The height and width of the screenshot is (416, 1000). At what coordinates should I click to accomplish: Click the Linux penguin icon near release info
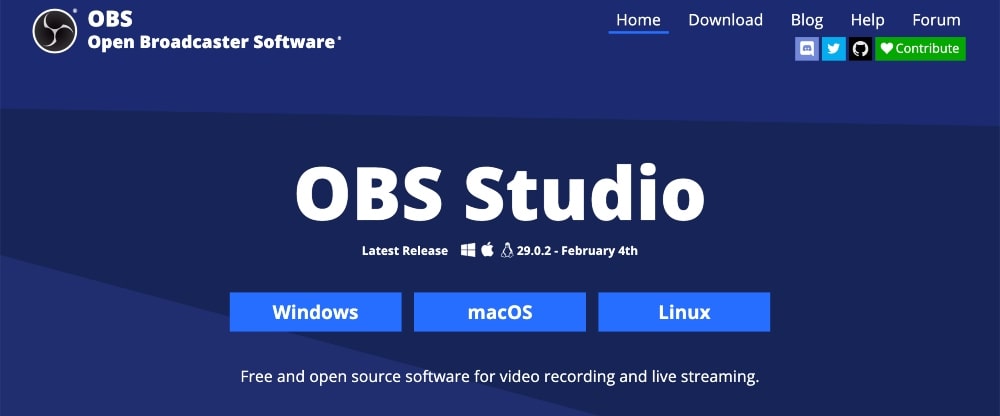click(x=507, y=249)
